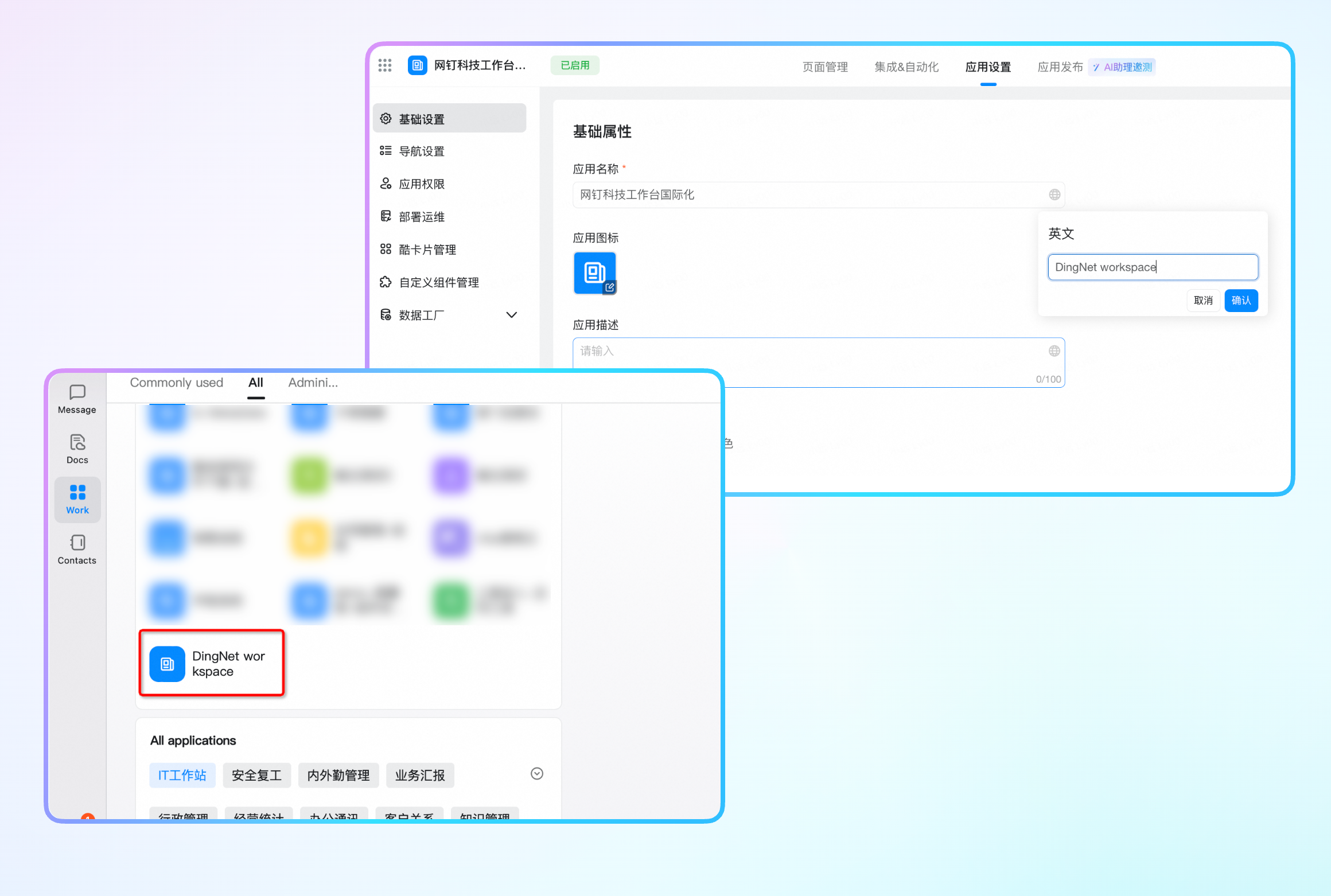Click the English name input field

pos(1152,267)
